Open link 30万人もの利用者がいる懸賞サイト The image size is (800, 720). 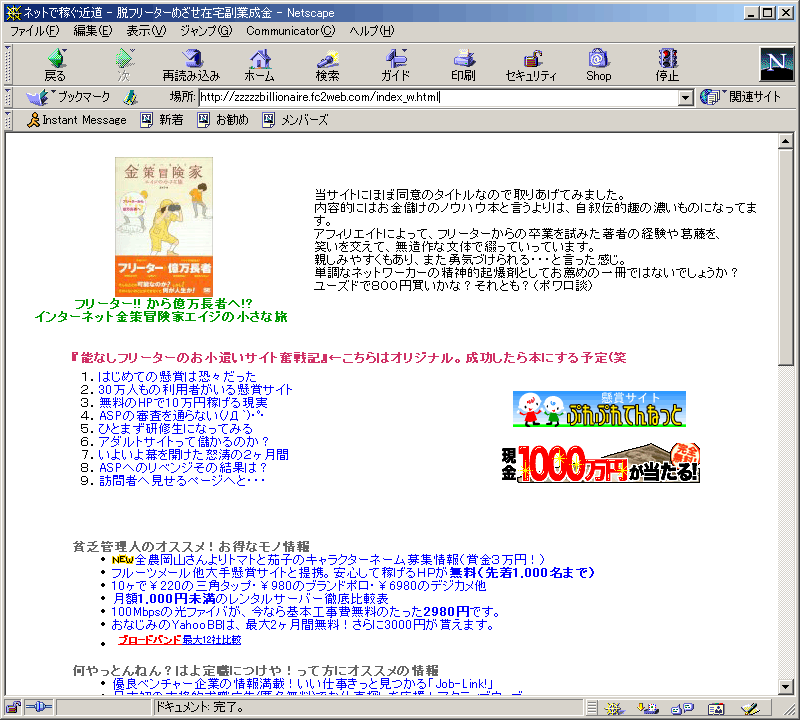tap(195, 390)
